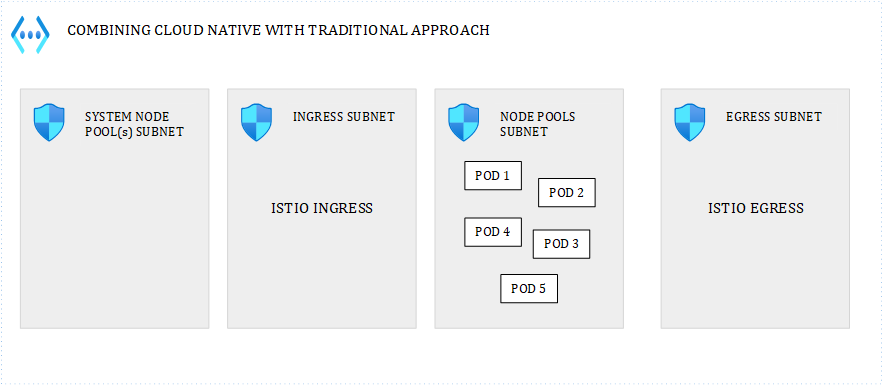
Task: Click the POD 1 box
Action: pos(493,176)
